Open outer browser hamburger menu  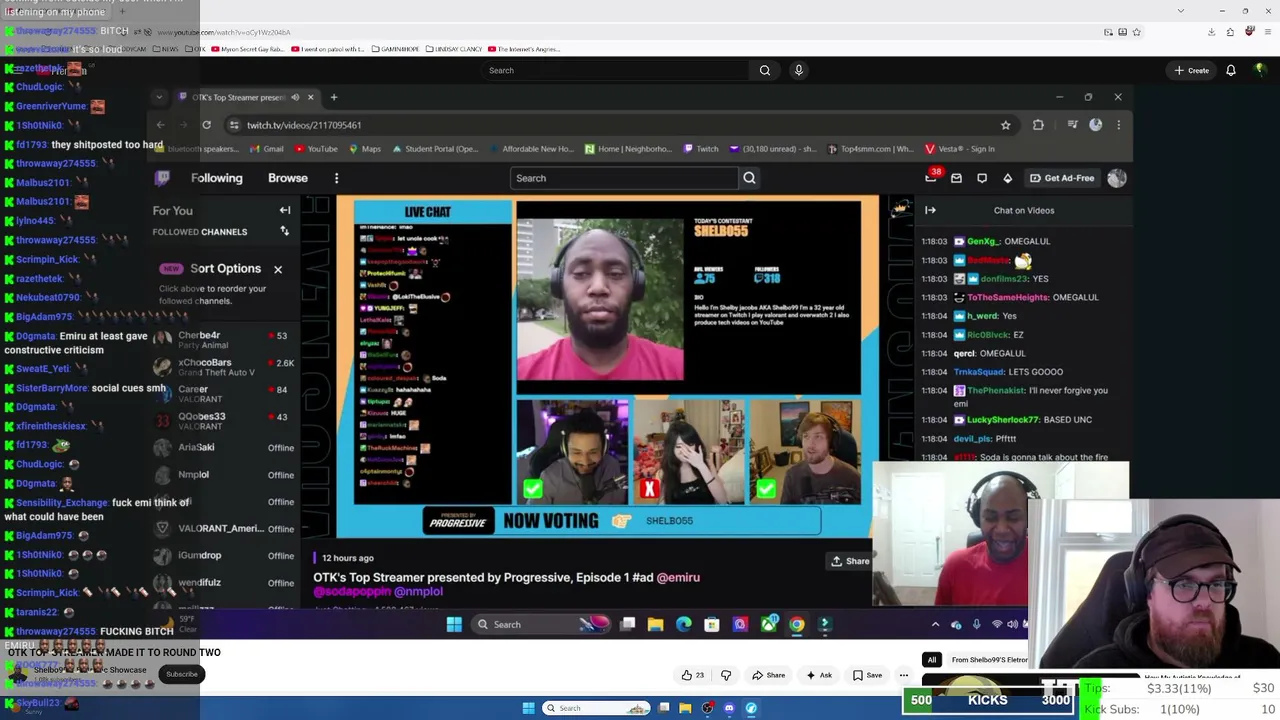pyautogui.click(x=1267, y=32)
